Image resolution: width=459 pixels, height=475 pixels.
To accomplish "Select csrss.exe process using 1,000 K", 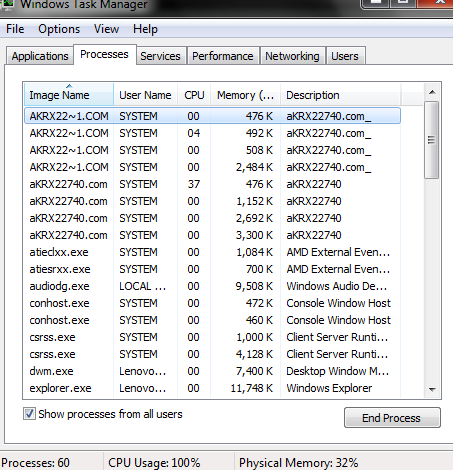I will [212, 337].
